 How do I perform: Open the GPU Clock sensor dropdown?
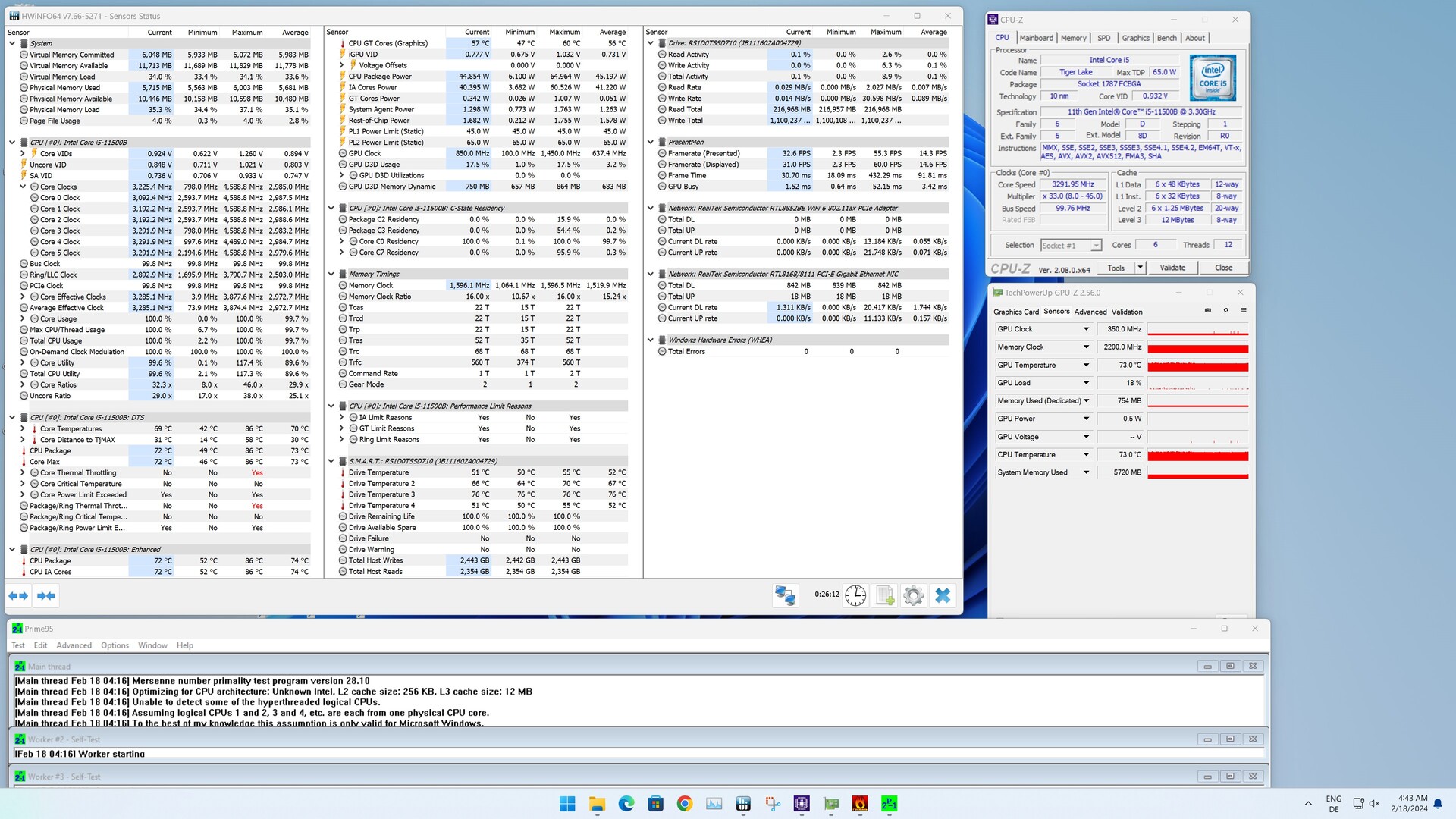tap(1086, 329)
